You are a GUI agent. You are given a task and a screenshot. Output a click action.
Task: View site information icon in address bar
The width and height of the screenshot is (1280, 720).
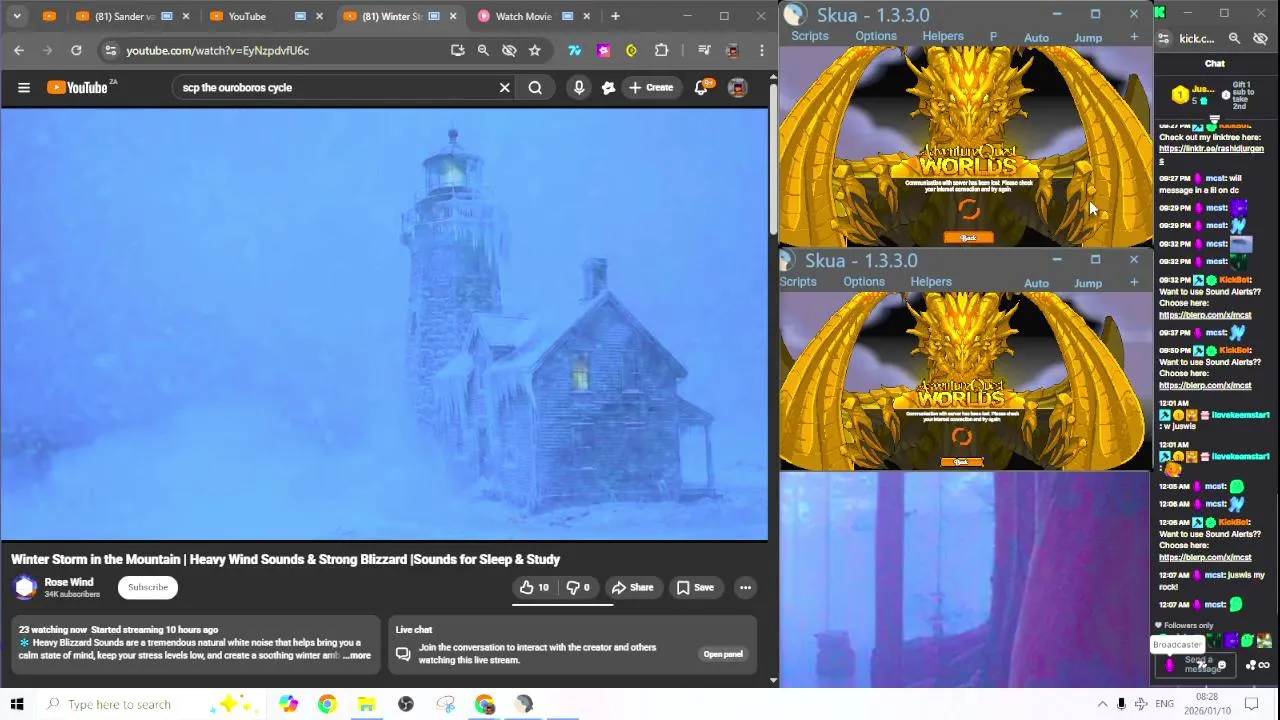coord(110,50)
